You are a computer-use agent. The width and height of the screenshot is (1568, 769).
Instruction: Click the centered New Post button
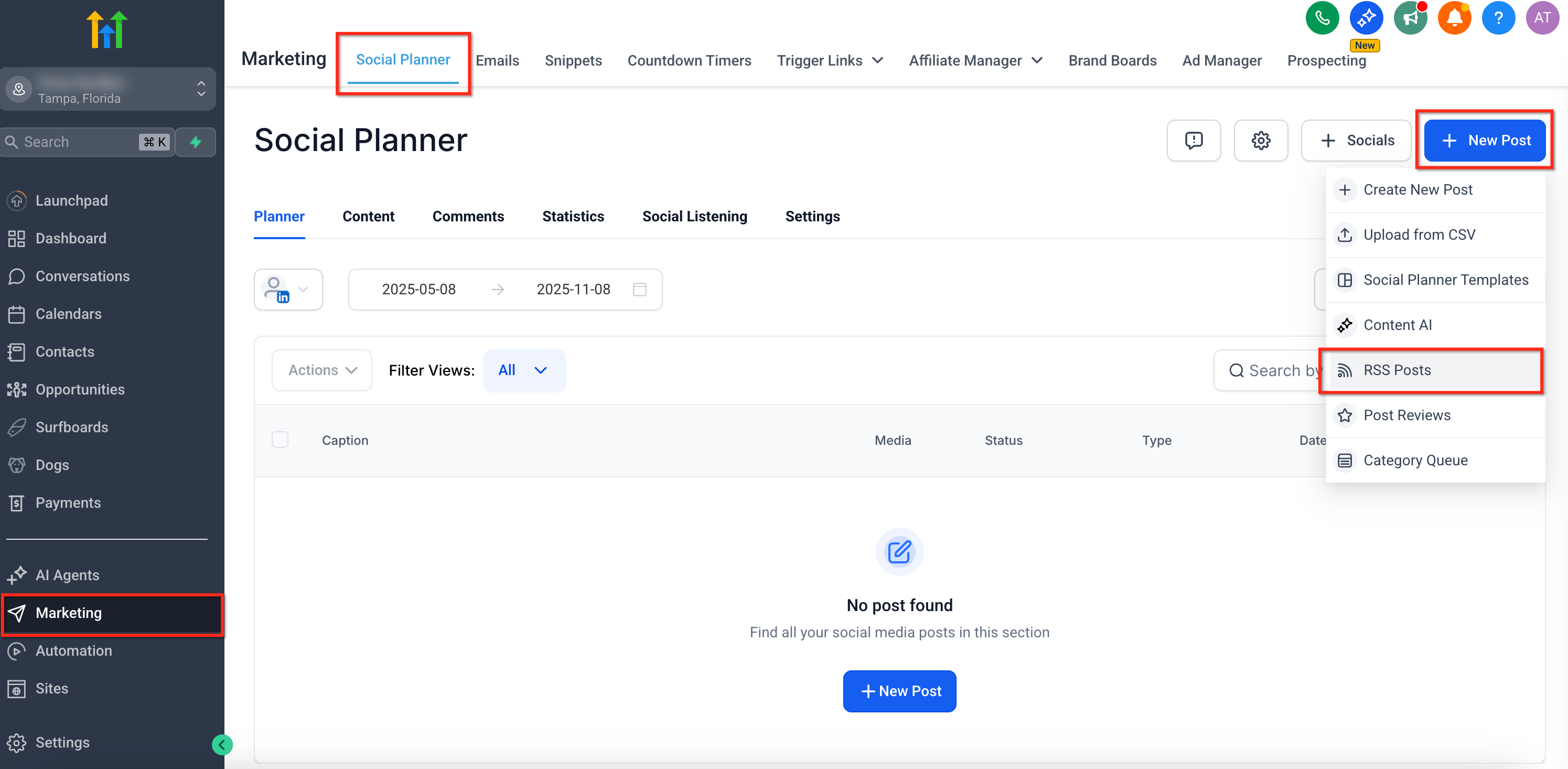click(899, 691)
